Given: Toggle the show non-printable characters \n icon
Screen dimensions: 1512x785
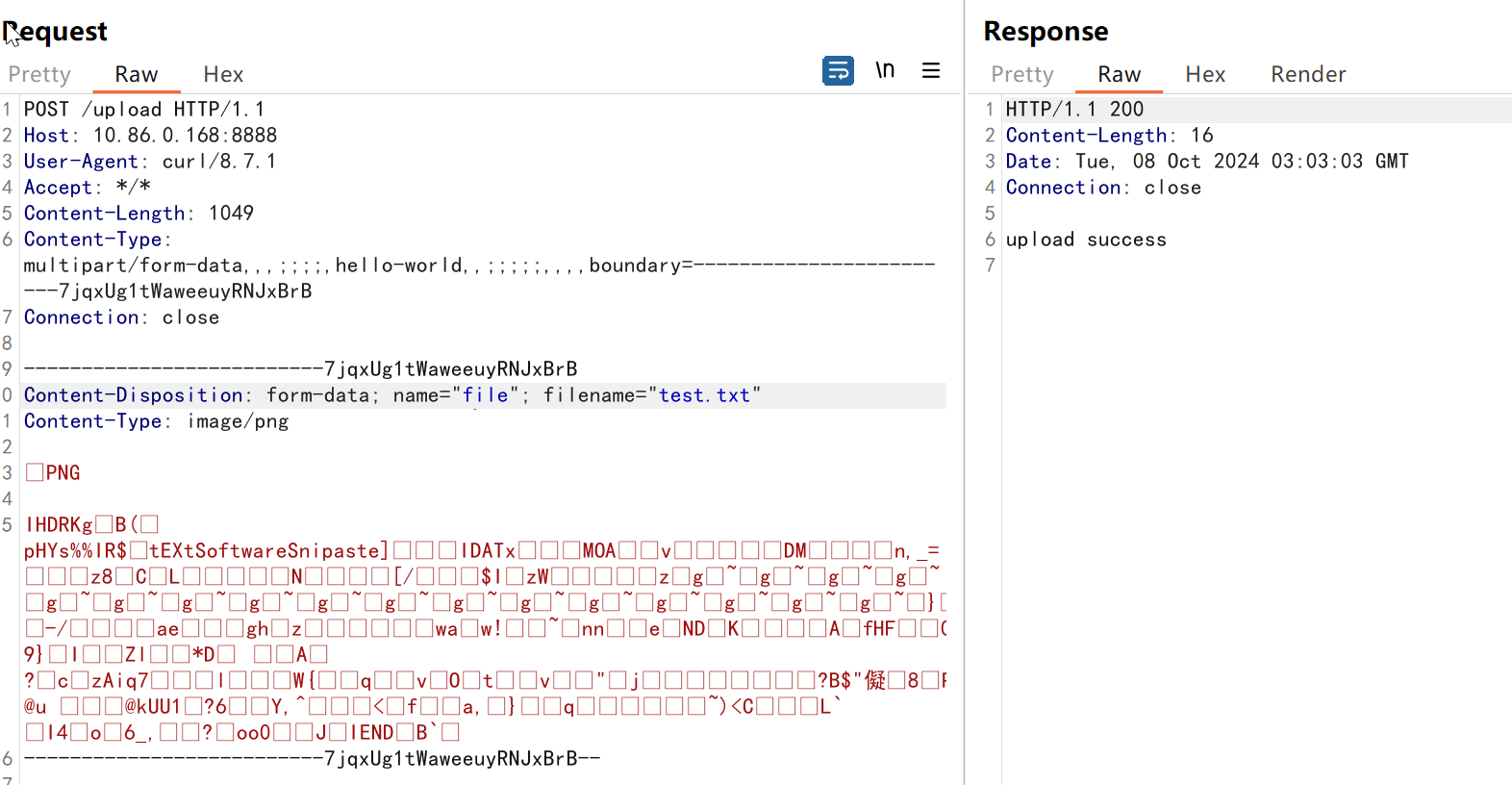Looking at the screenshot, I should tap(885, 70).
